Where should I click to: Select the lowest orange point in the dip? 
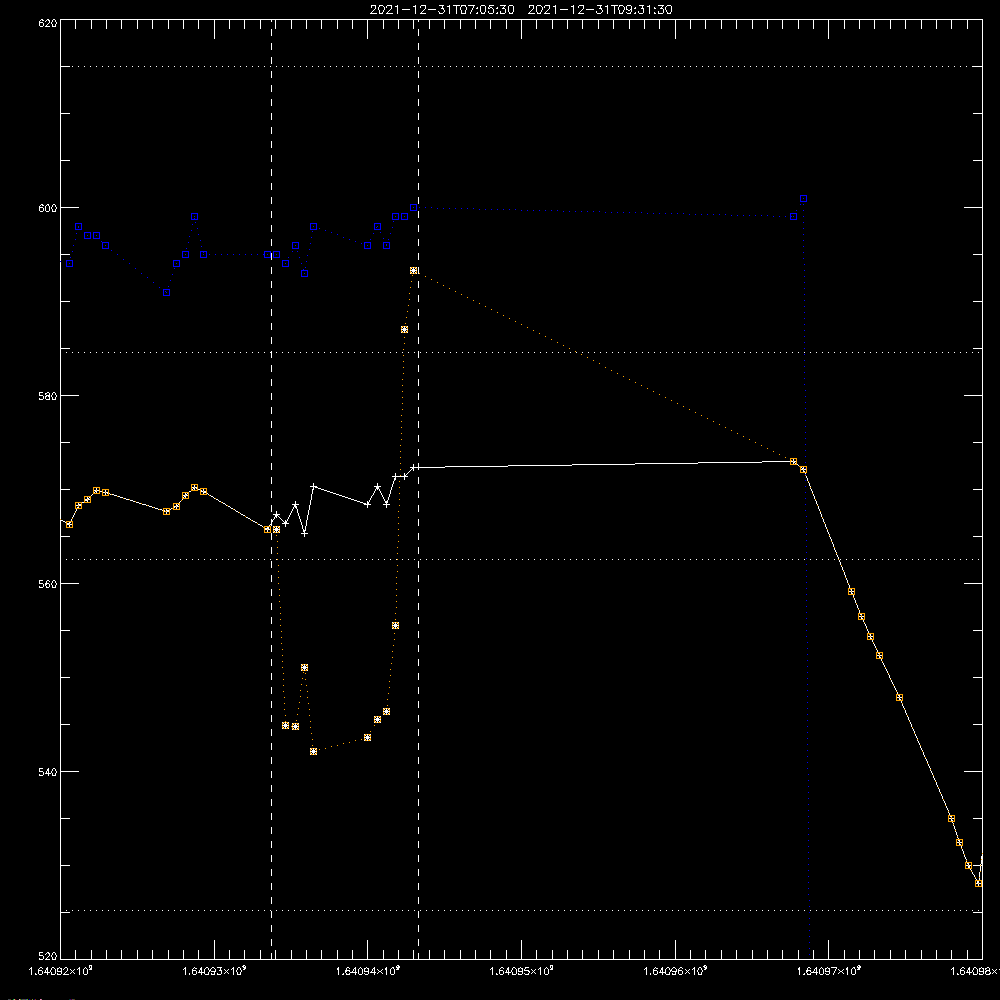pyautogui.click(x=314, y=752)
